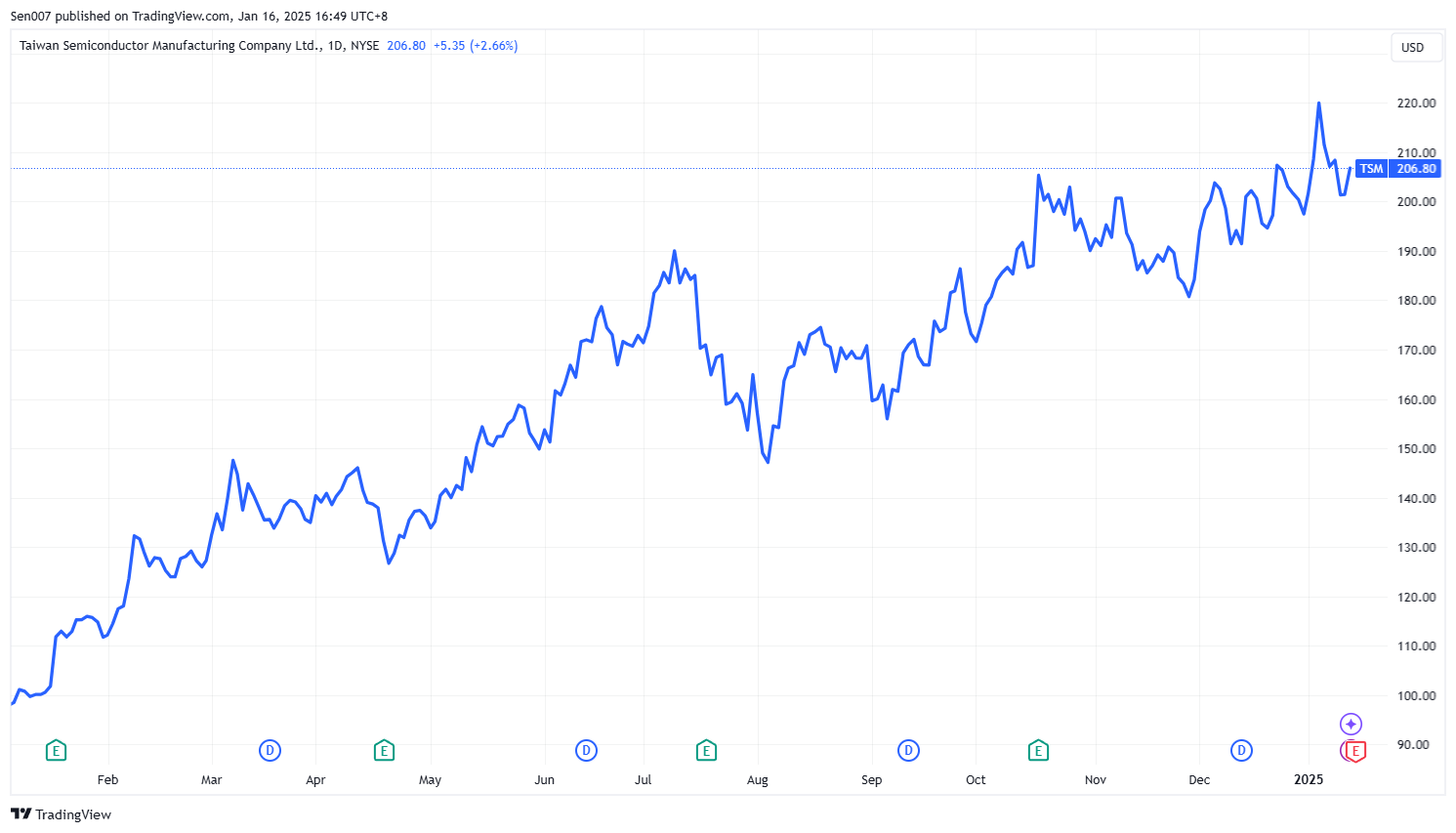The height and width of the screenshot is (833, 1456).
Task: Click the earnings marker near late January
Action: [x=57, y=750]
